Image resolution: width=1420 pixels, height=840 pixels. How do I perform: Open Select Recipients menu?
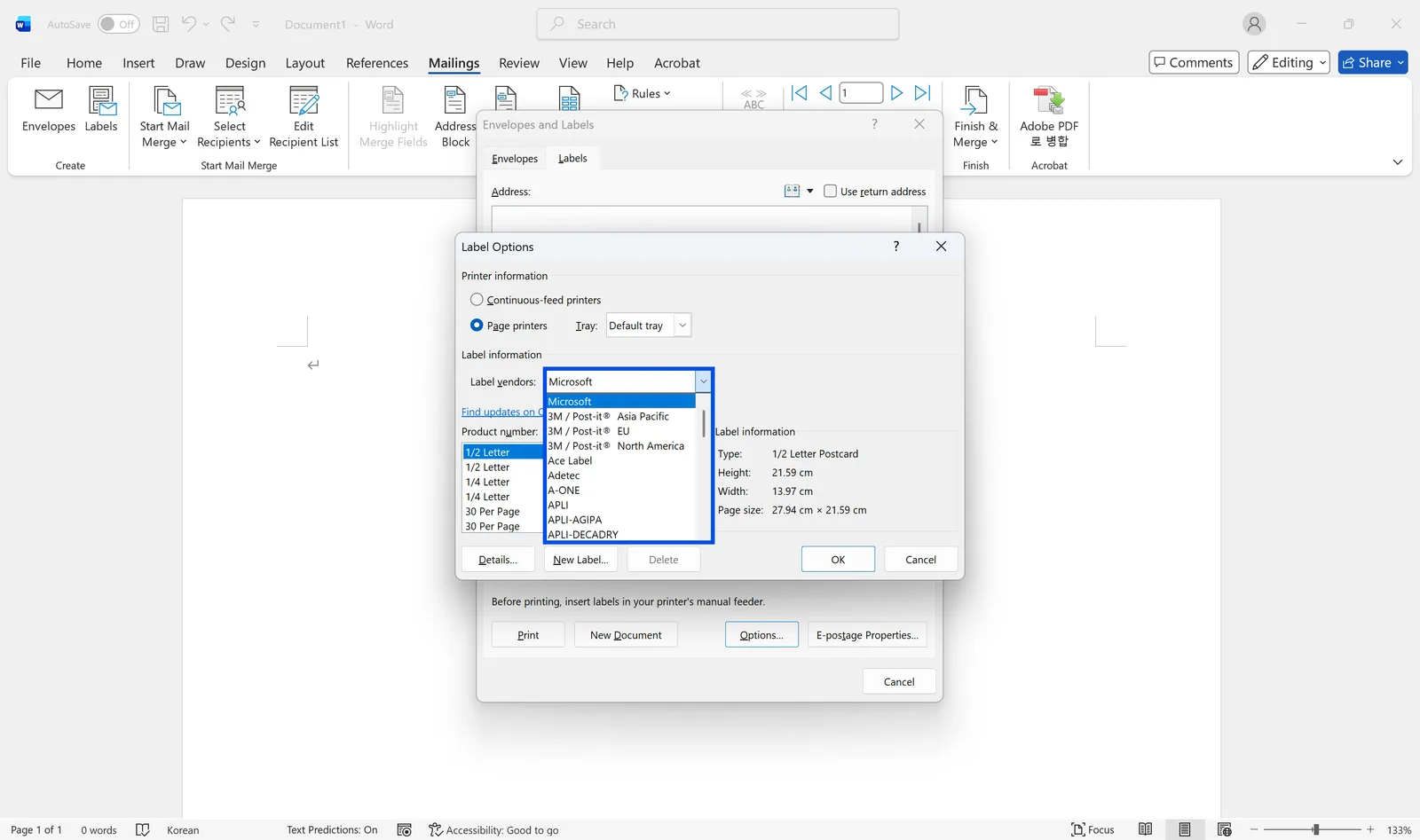(x=229, y=117)
